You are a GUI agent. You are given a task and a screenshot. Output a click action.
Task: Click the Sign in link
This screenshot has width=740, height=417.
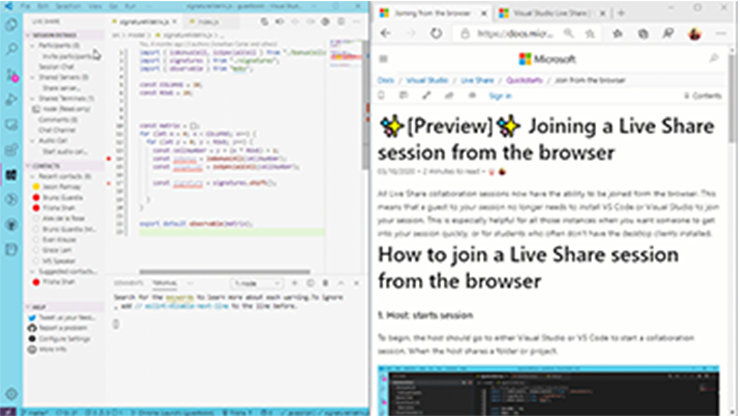click(x=499, y=96)
